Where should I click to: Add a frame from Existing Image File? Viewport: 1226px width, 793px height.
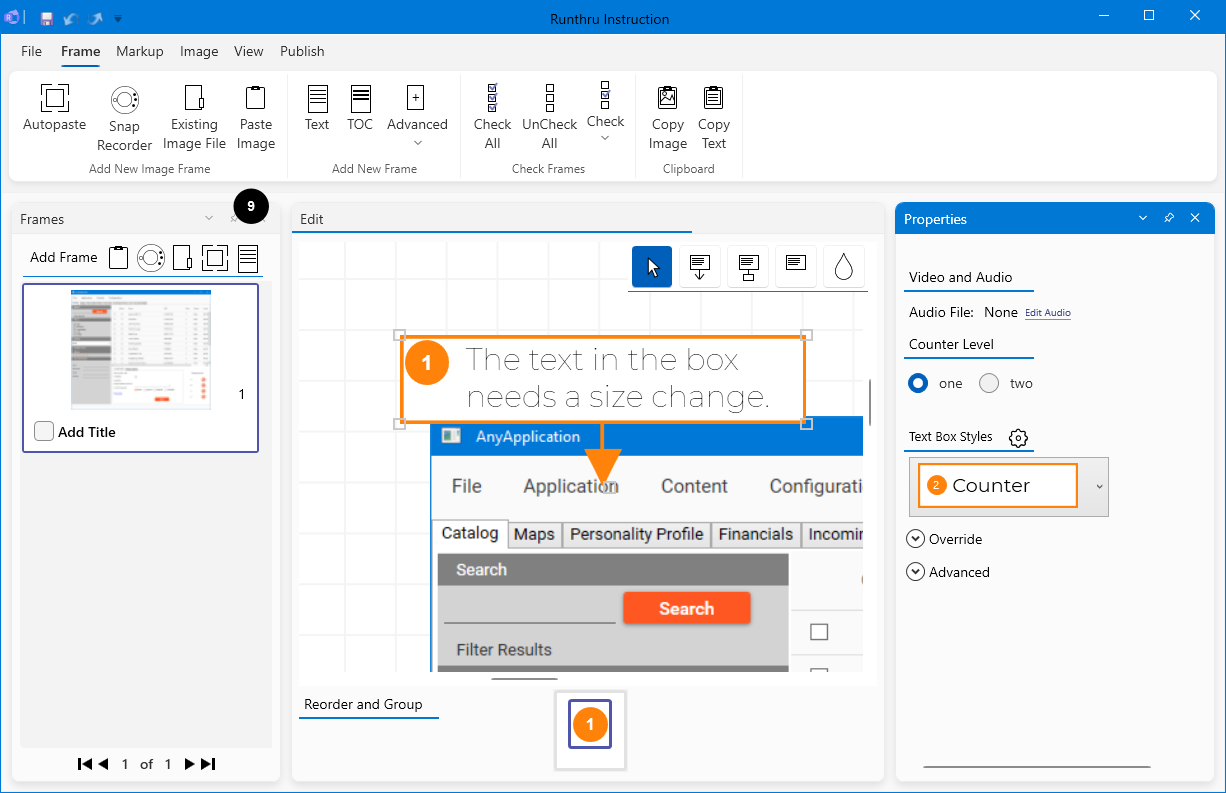coord(194,99)
